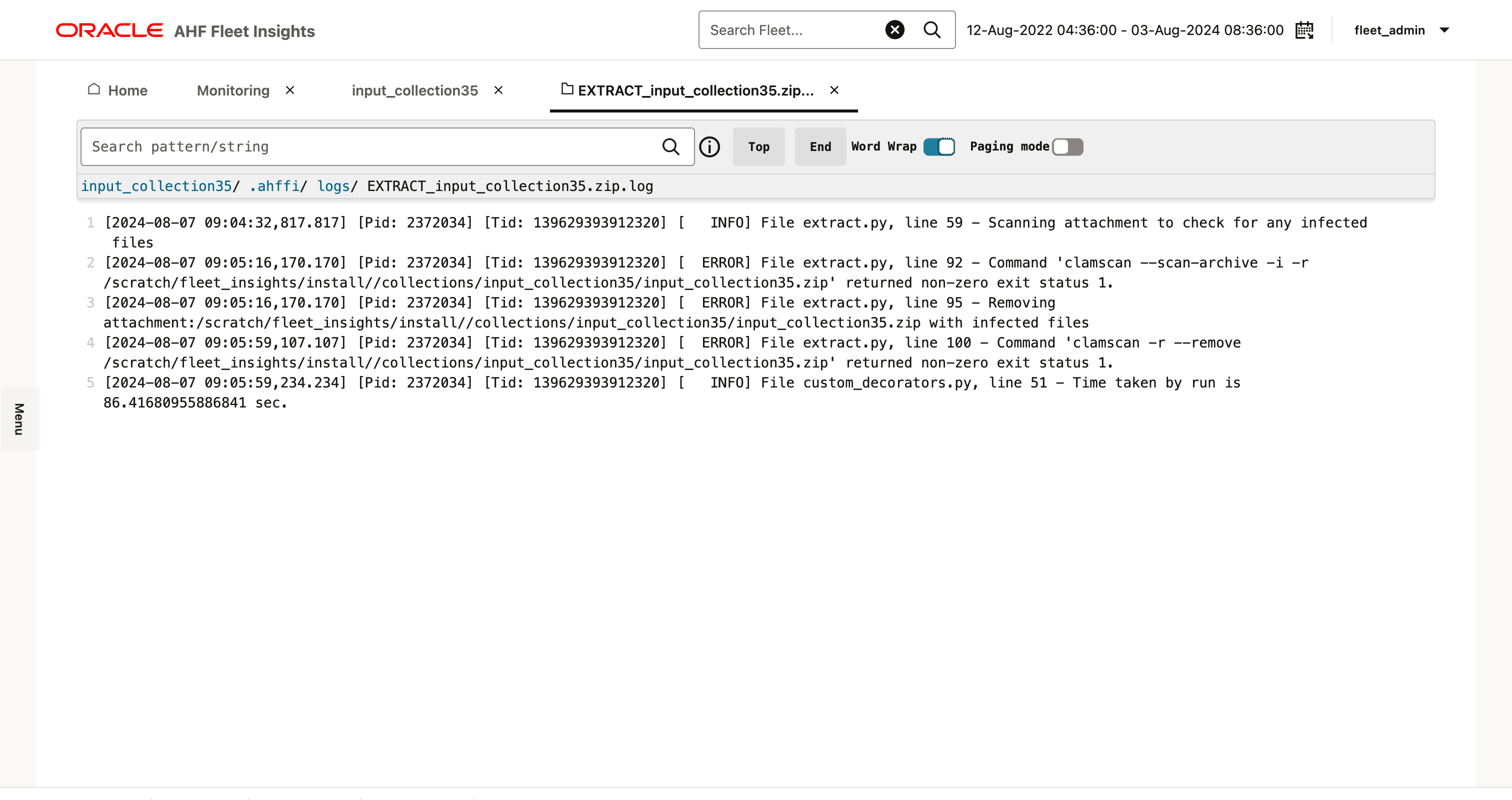Click into the Search pattern/string field

(352, 146)
